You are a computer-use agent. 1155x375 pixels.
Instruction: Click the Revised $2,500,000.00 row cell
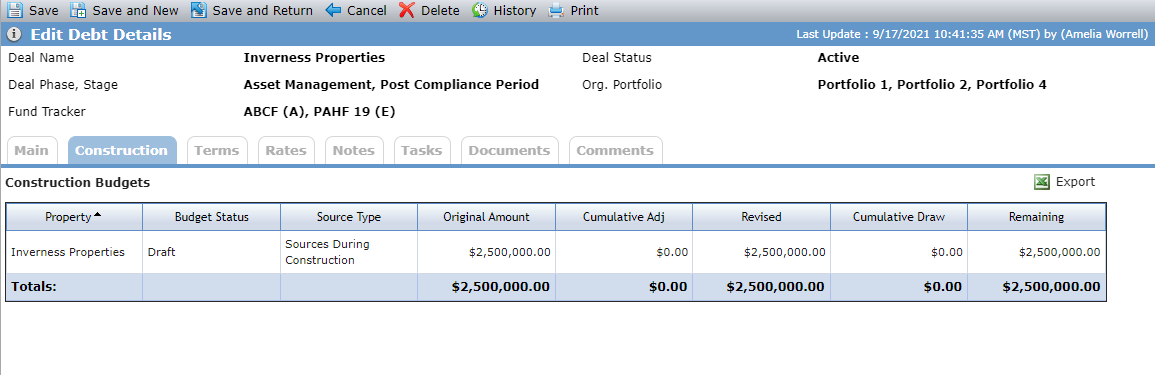pyautogui.click(x=762, y=252)
